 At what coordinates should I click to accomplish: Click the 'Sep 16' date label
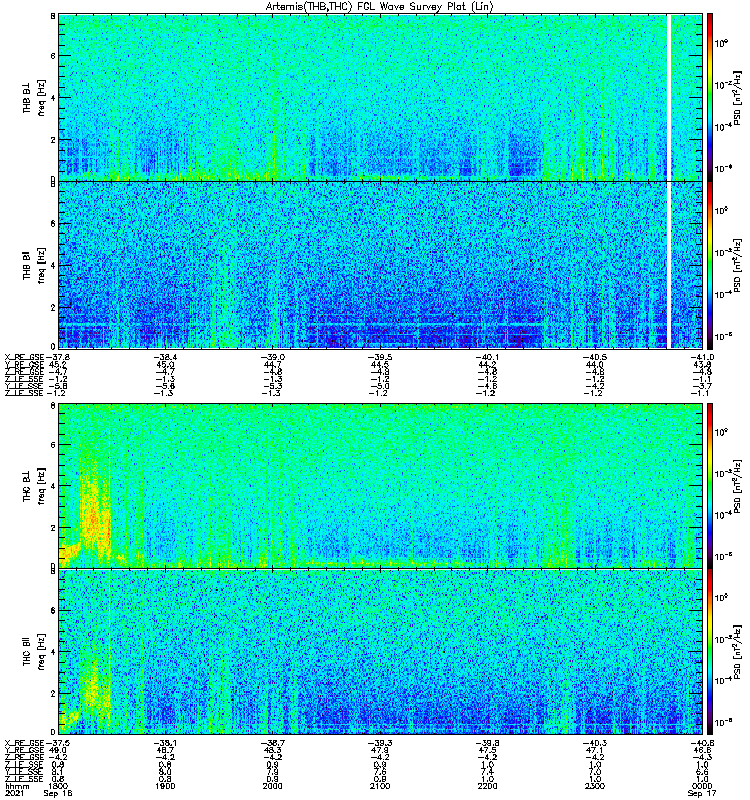coord(58,793)
